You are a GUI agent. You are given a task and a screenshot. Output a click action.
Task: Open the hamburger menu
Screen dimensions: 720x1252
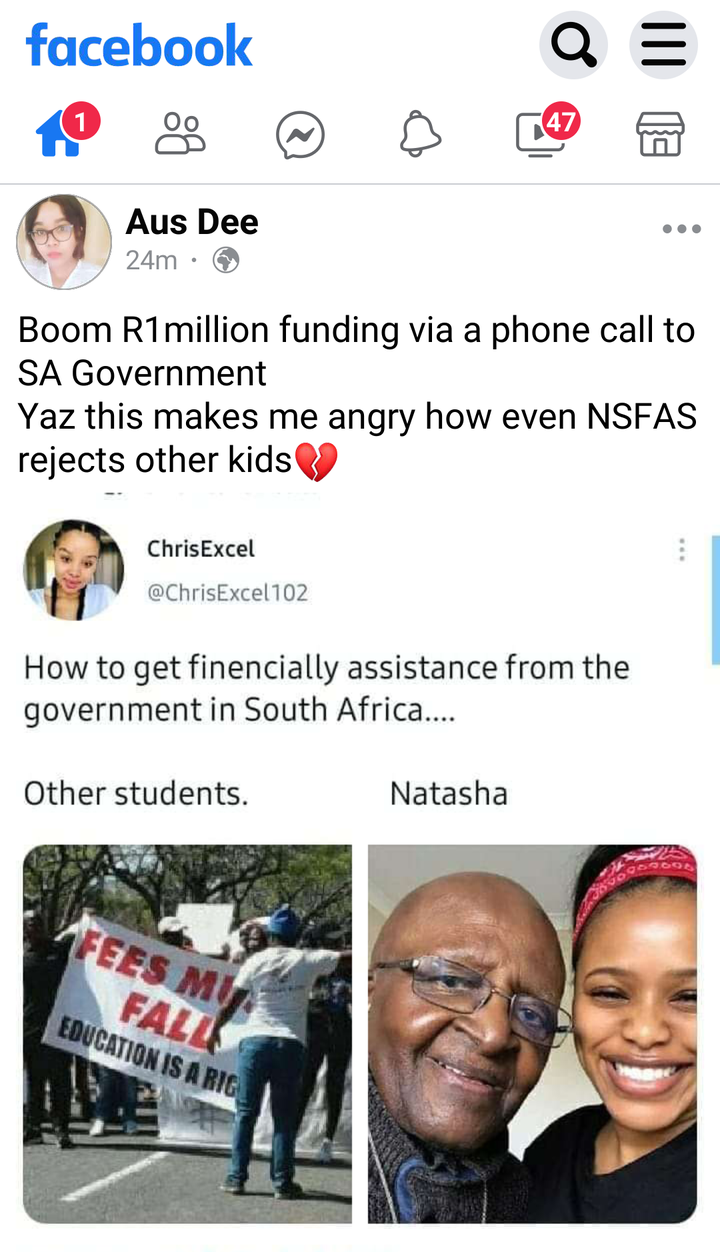point(663,44)
